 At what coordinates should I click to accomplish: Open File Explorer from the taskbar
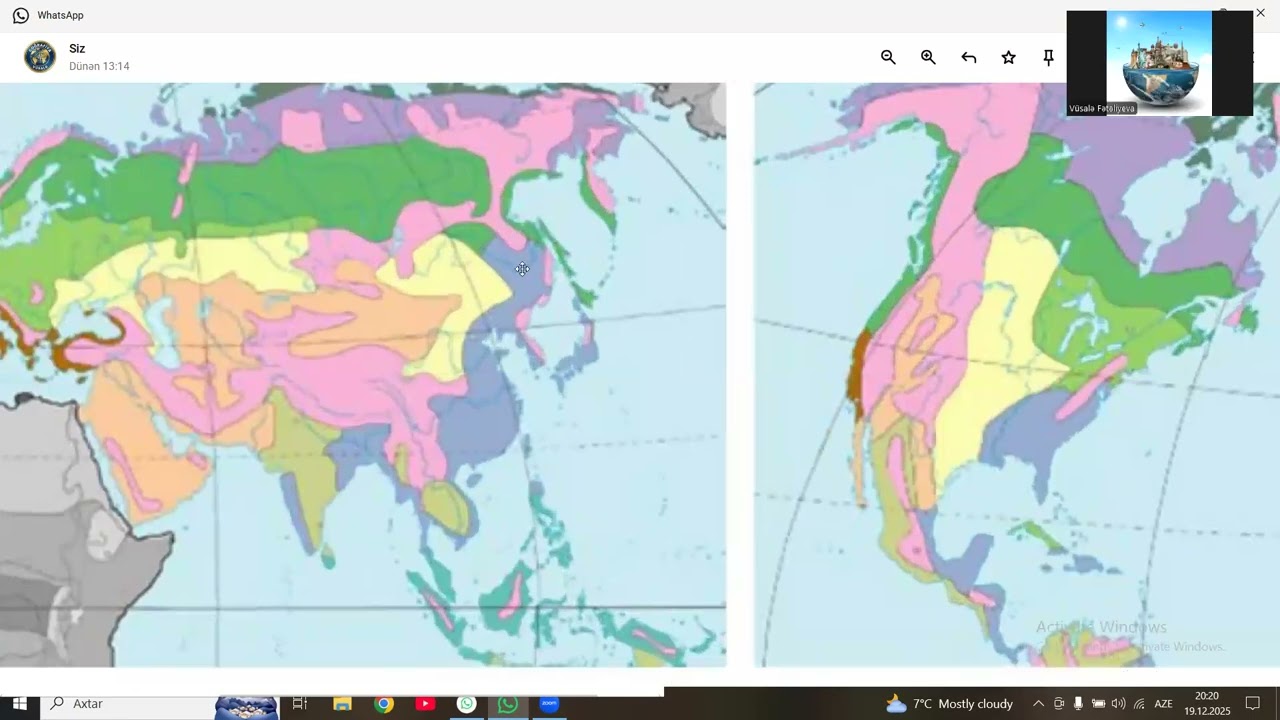coord(342,704)
